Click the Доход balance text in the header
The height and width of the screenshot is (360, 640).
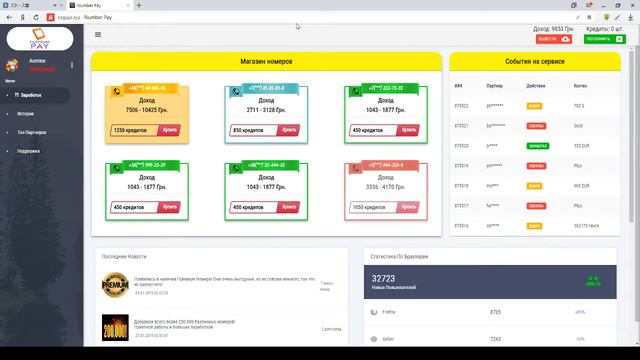tap(553, 29)
